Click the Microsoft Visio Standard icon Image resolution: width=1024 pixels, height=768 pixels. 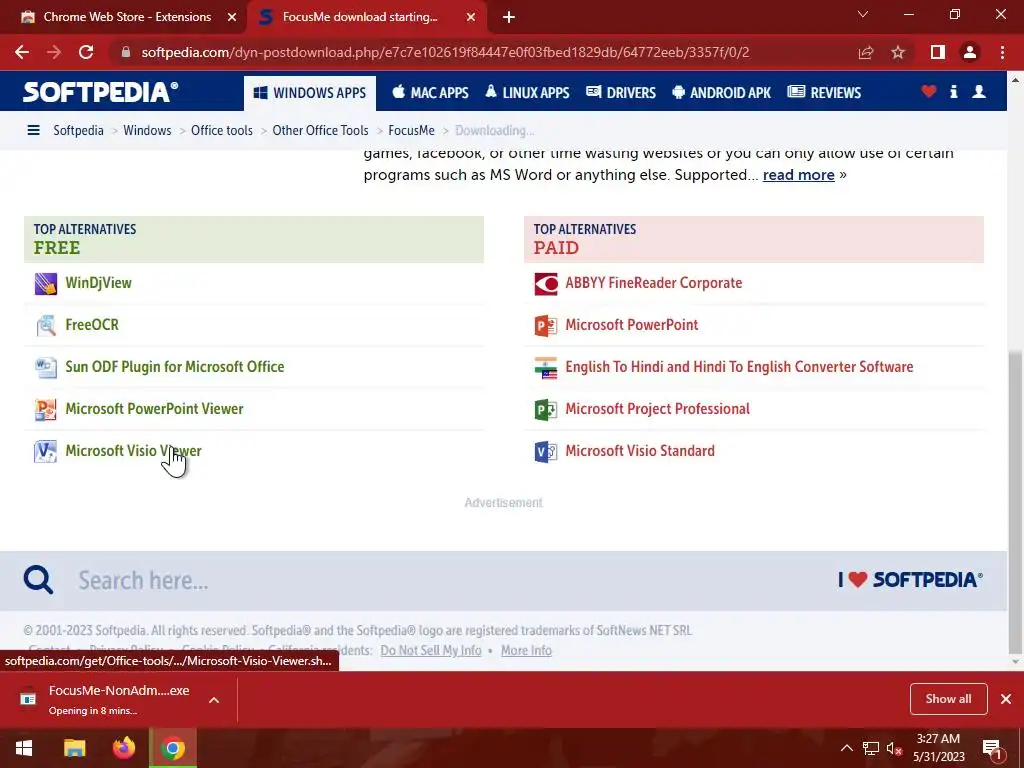[x=546, y=451]
